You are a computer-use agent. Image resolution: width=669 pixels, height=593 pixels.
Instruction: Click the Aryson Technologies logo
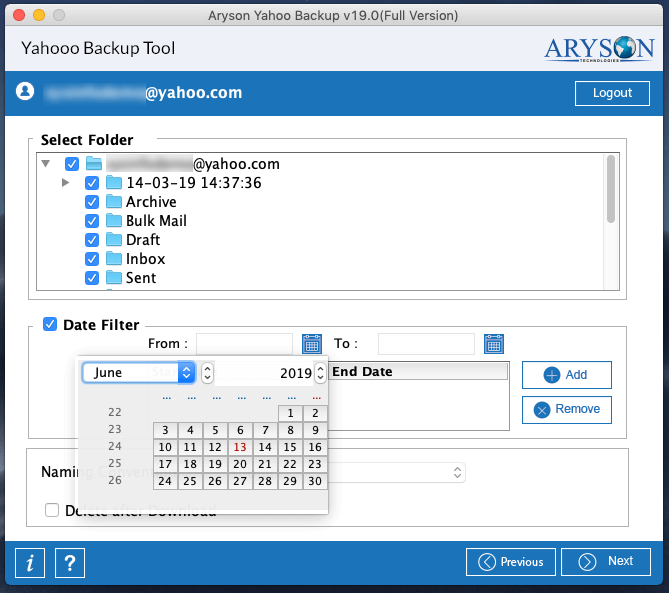tap(599, 49)
